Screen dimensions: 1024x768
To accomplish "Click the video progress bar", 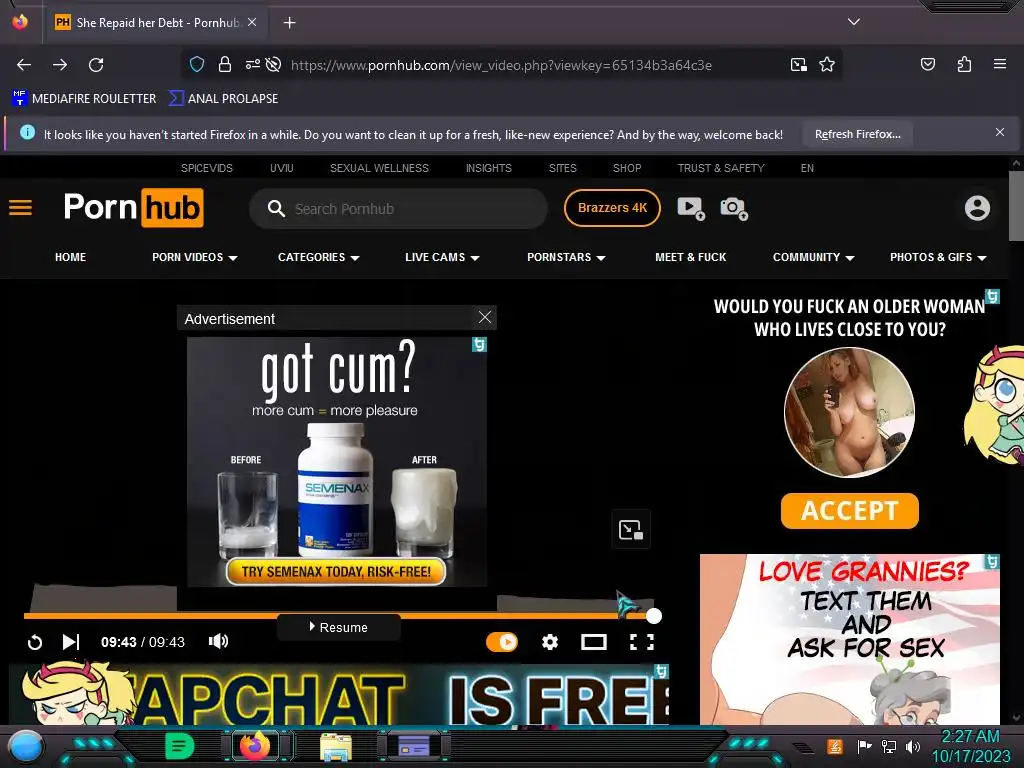I will tap(338, 615).
